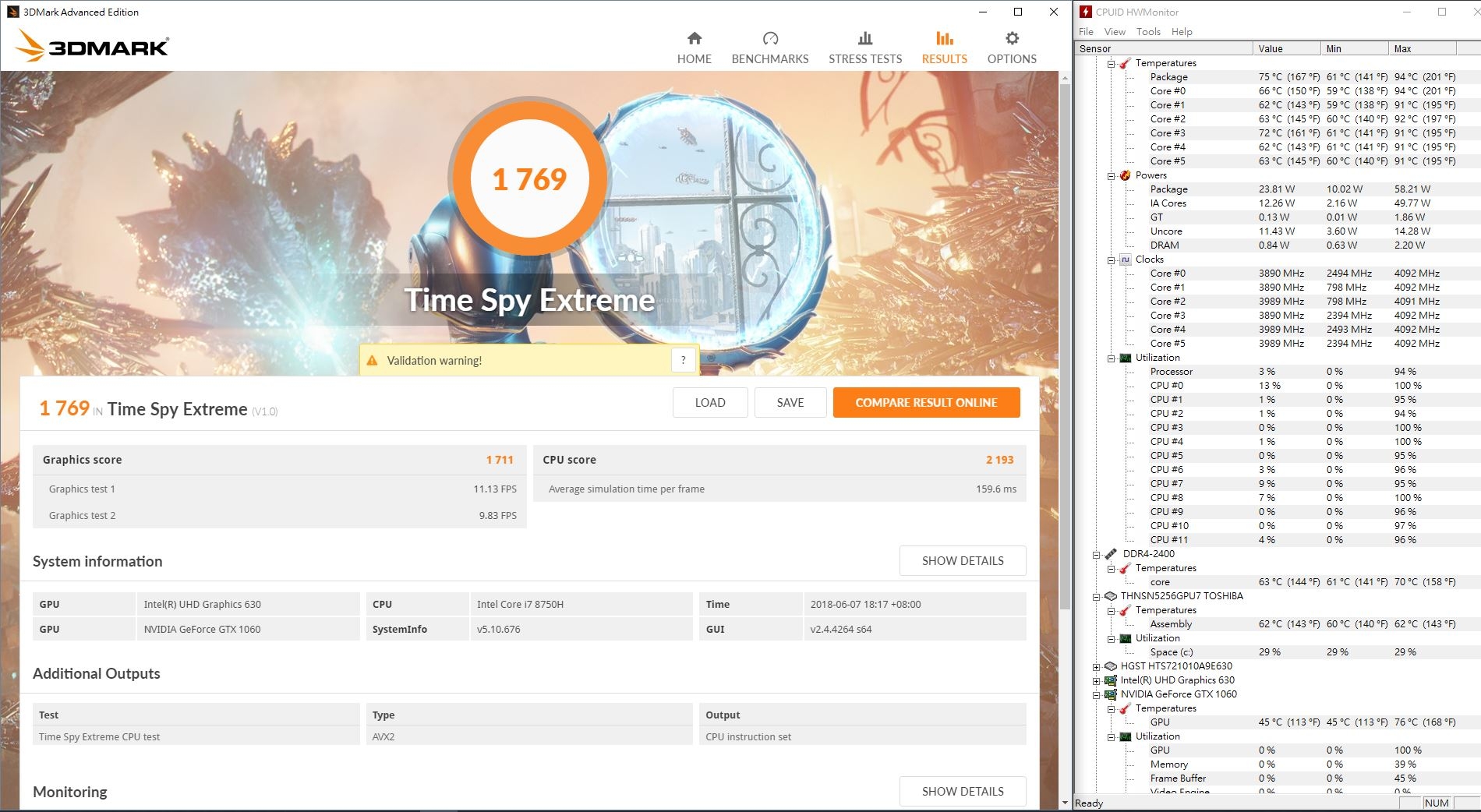
Task: Click the SAVE result button
Action: 790,403
